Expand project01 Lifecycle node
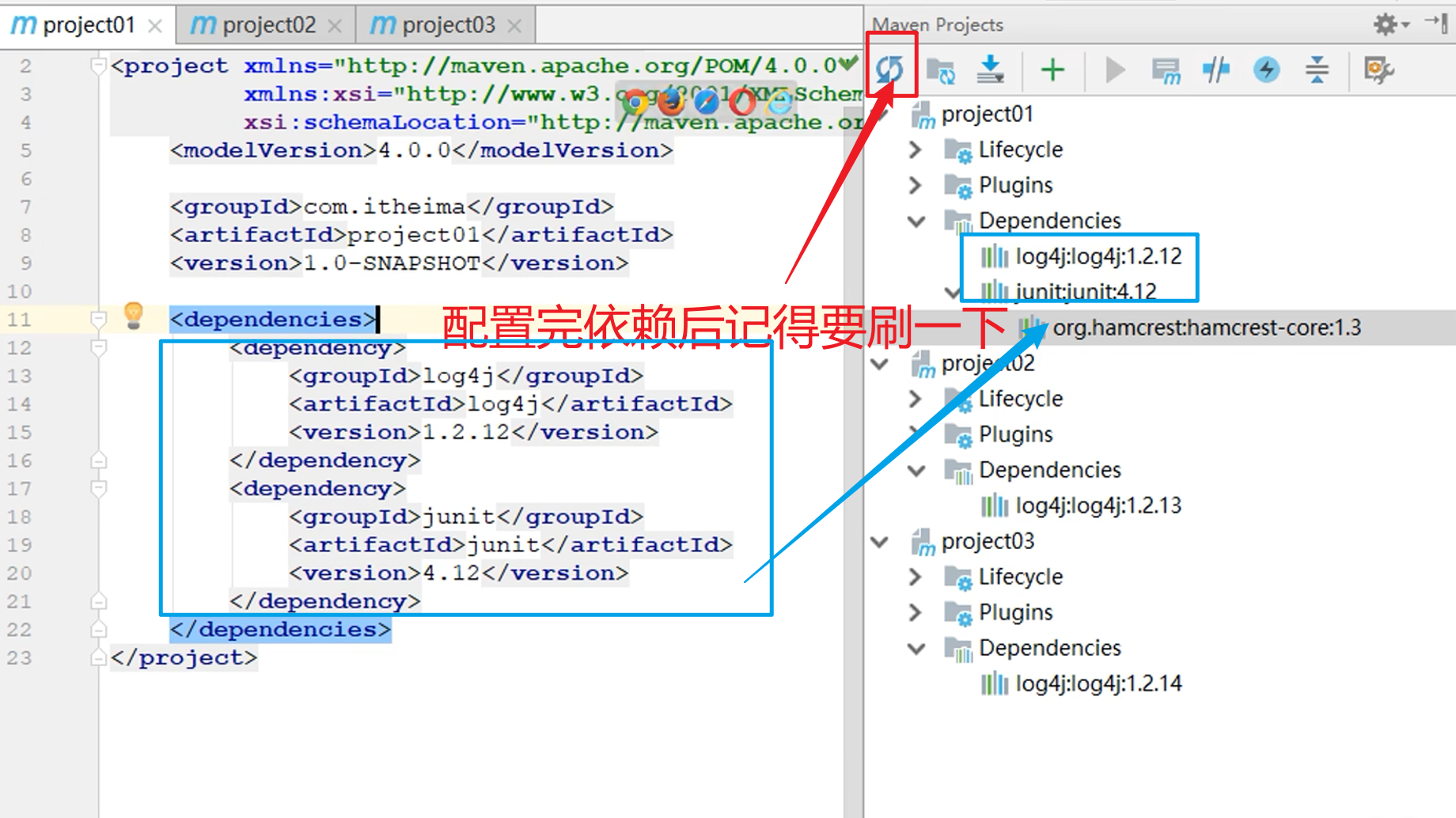 point(916,150)
